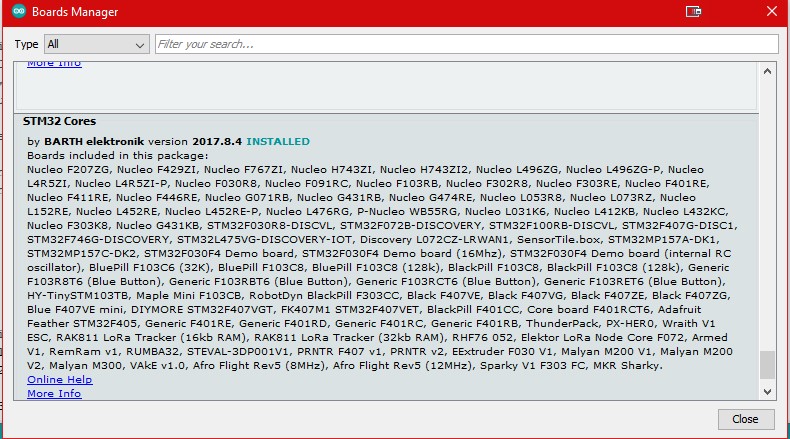790x439 pixels.
Task: Click the BARTH elektronik author name
Action: (x=94, y=142)
